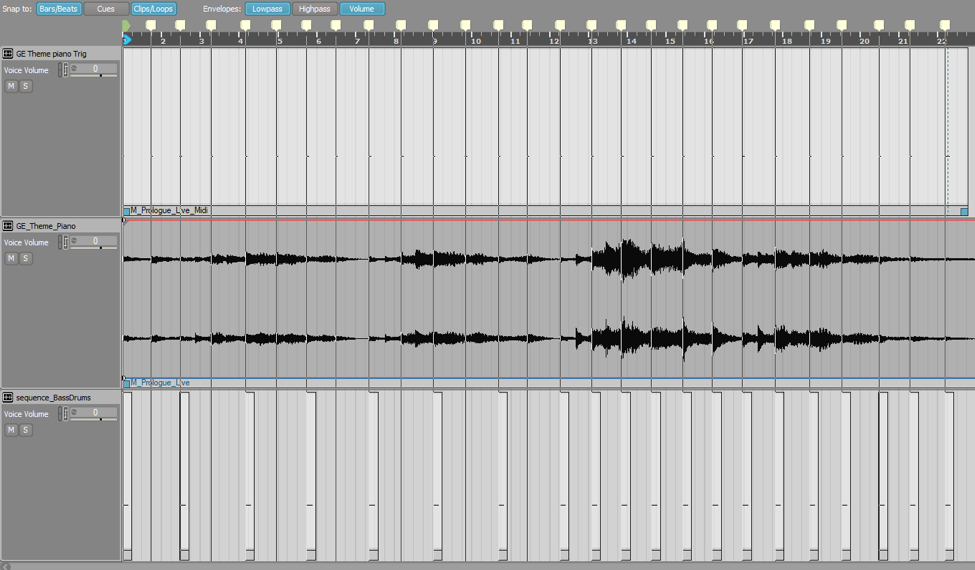Click the fader icon beside GE_Theme_Piano volume
The image size is (975, 570).
63,242
